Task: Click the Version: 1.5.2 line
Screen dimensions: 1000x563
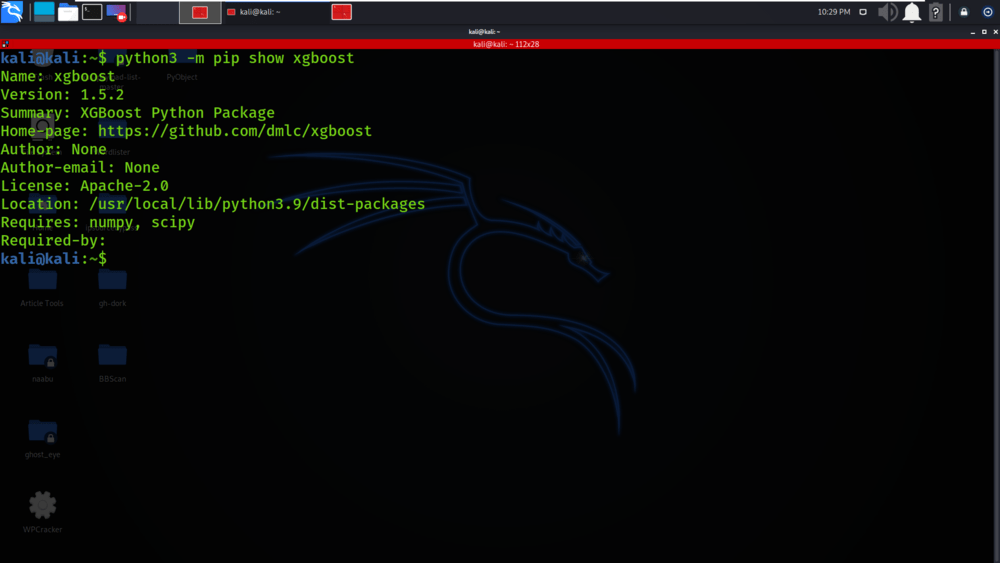Action: pyautogui.click(x=62, y=94)
